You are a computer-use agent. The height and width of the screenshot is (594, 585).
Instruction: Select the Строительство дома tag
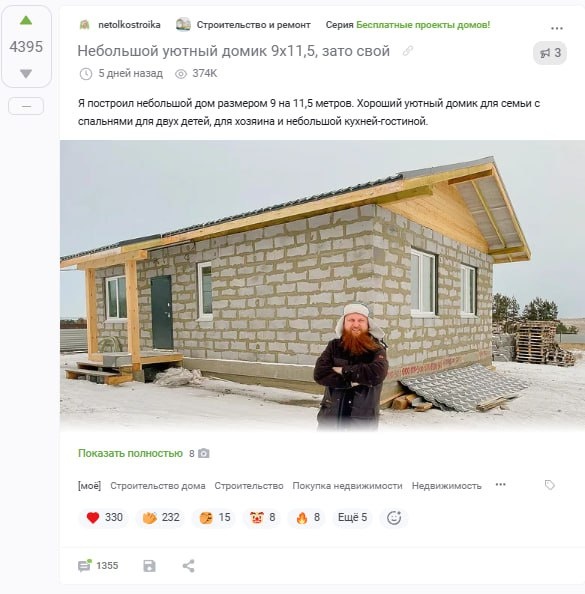[158, 486]
